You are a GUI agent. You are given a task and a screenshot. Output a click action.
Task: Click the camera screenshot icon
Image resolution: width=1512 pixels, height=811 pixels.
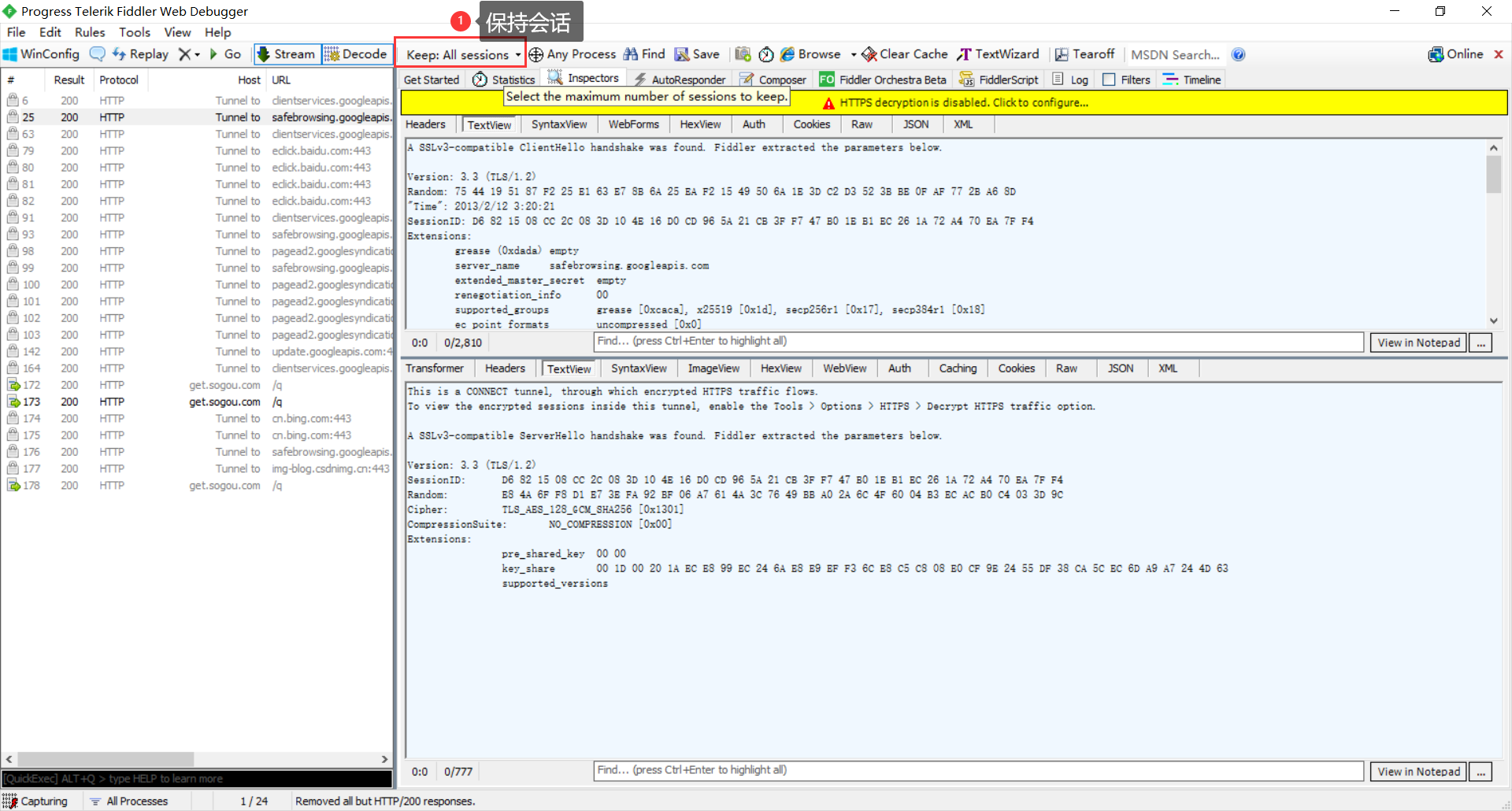pos(743,54)
